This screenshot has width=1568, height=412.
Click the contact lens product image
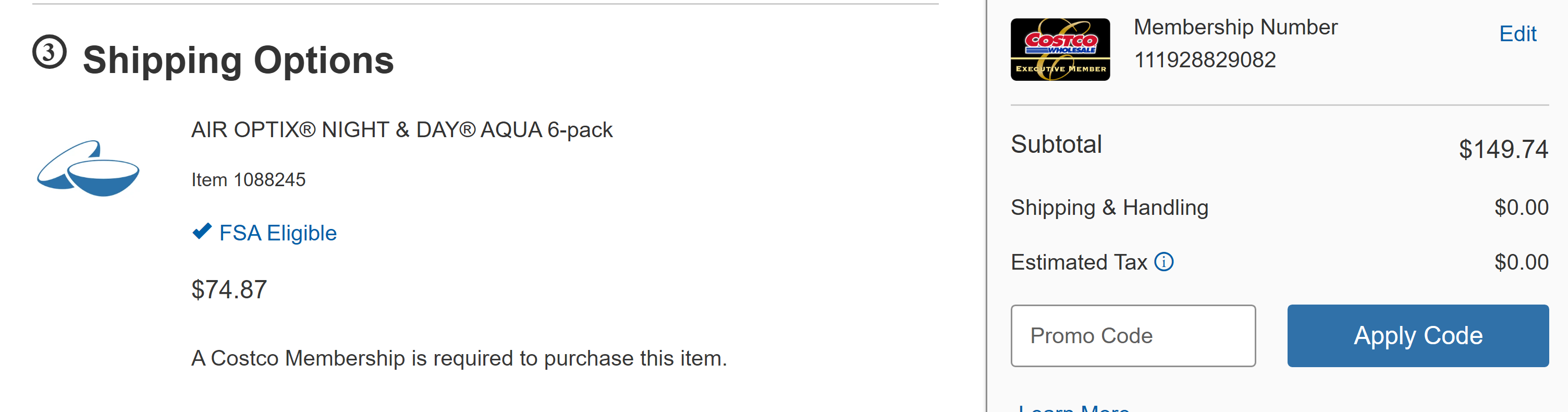(x=88, y=168)
